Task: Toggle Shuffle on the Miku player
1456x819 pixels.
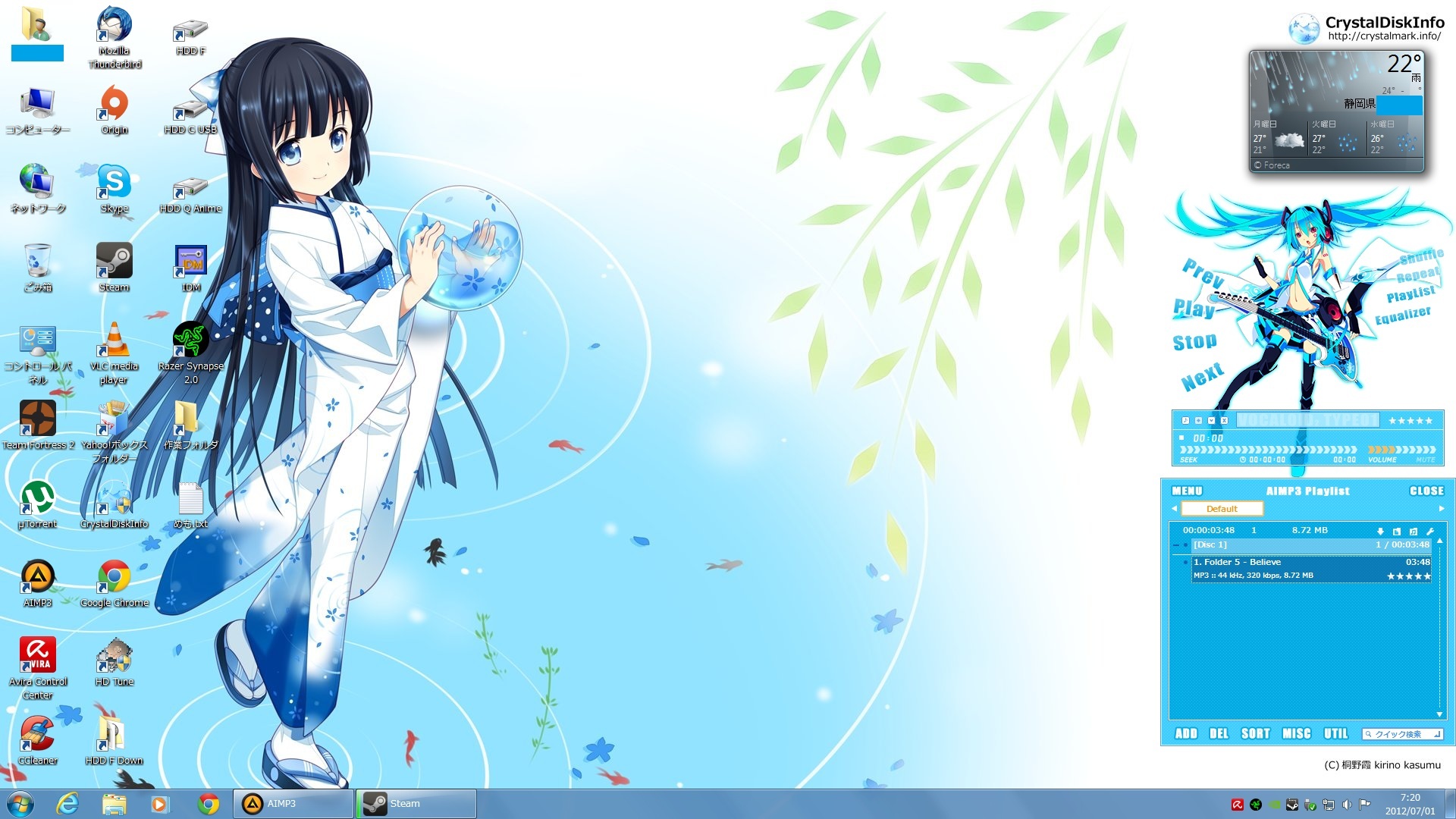Action: pos(1421,256)
